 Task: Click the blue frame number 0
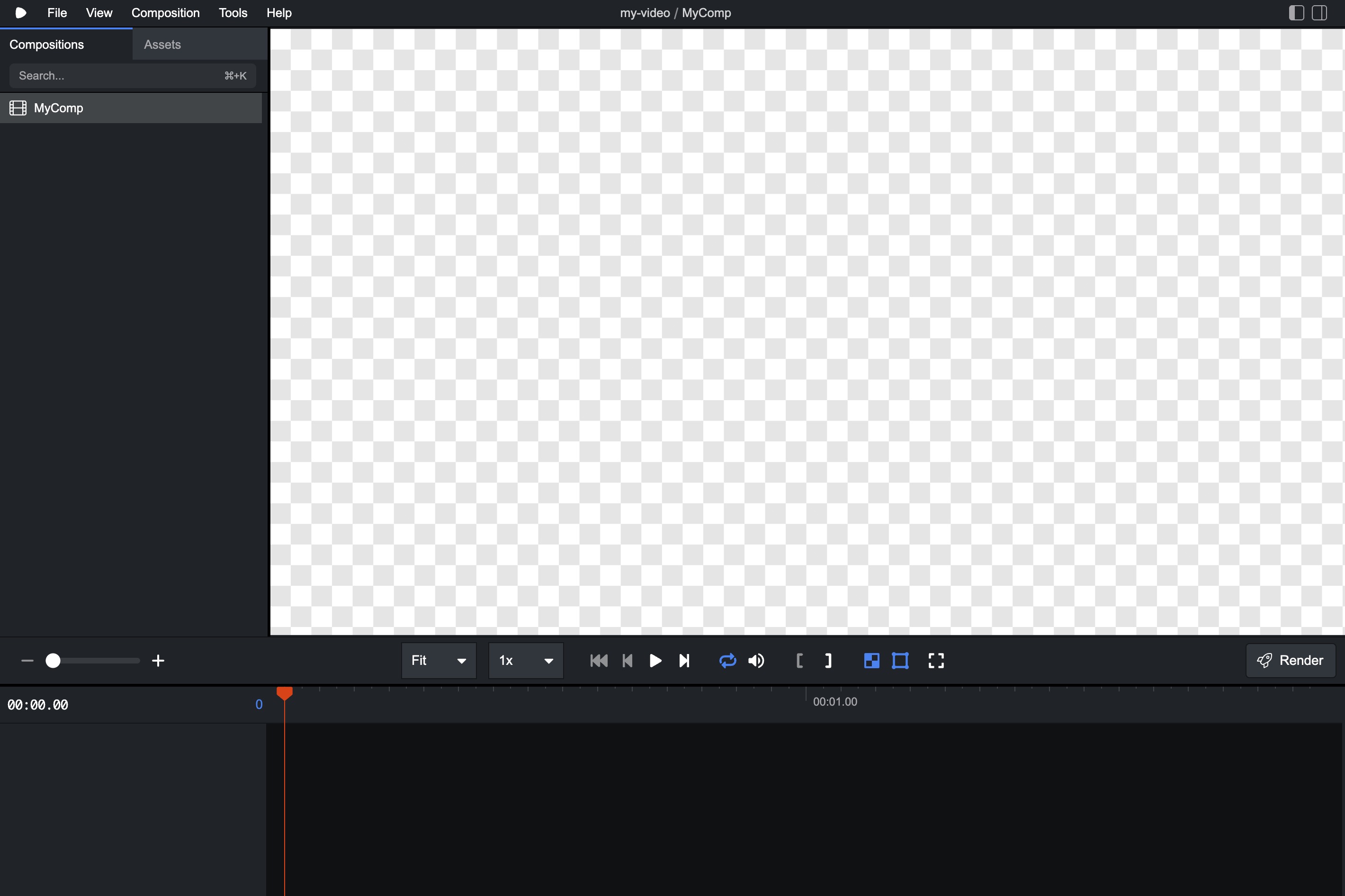tap(259, 705)
